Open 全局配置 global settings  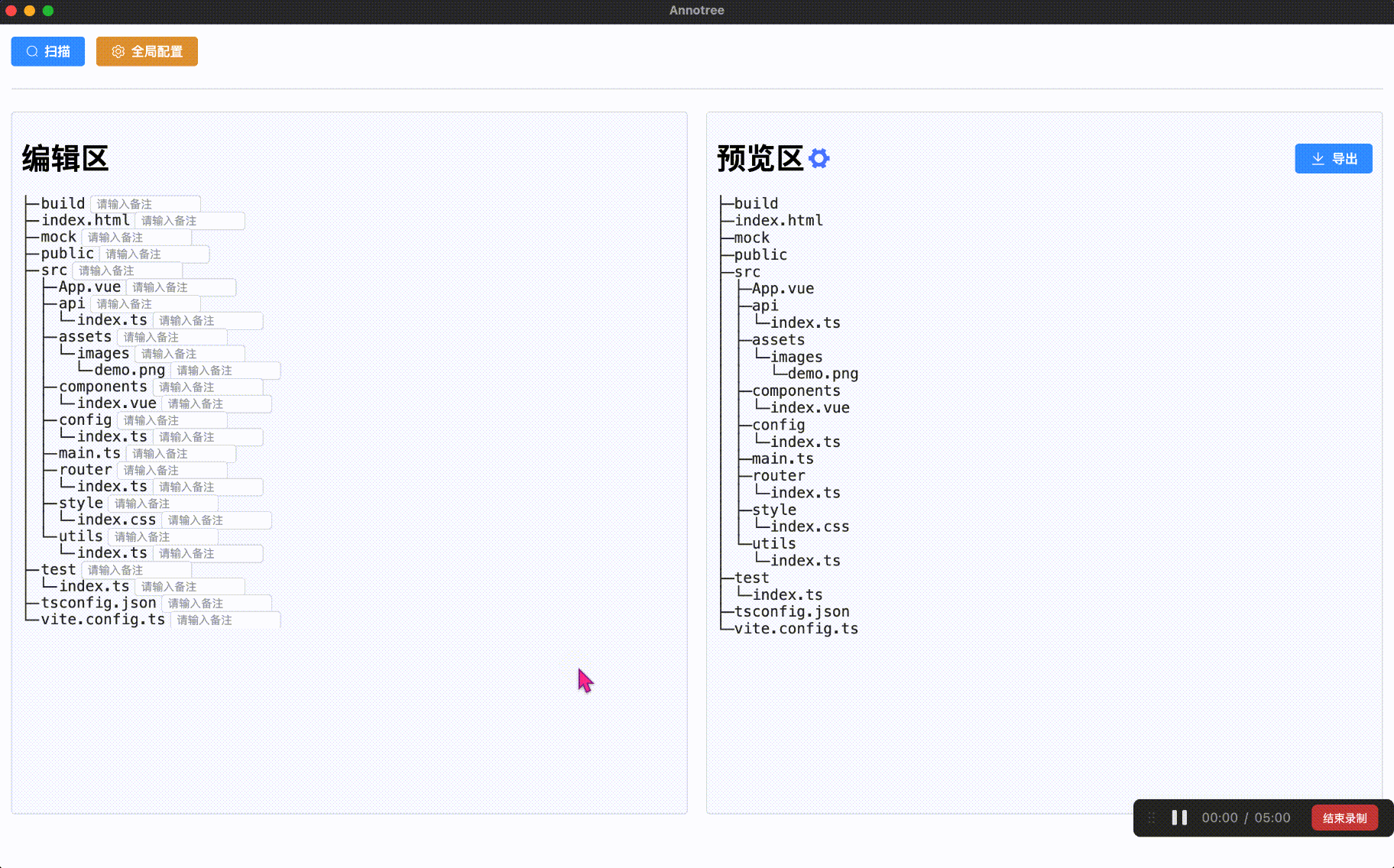tap(147, 51)
